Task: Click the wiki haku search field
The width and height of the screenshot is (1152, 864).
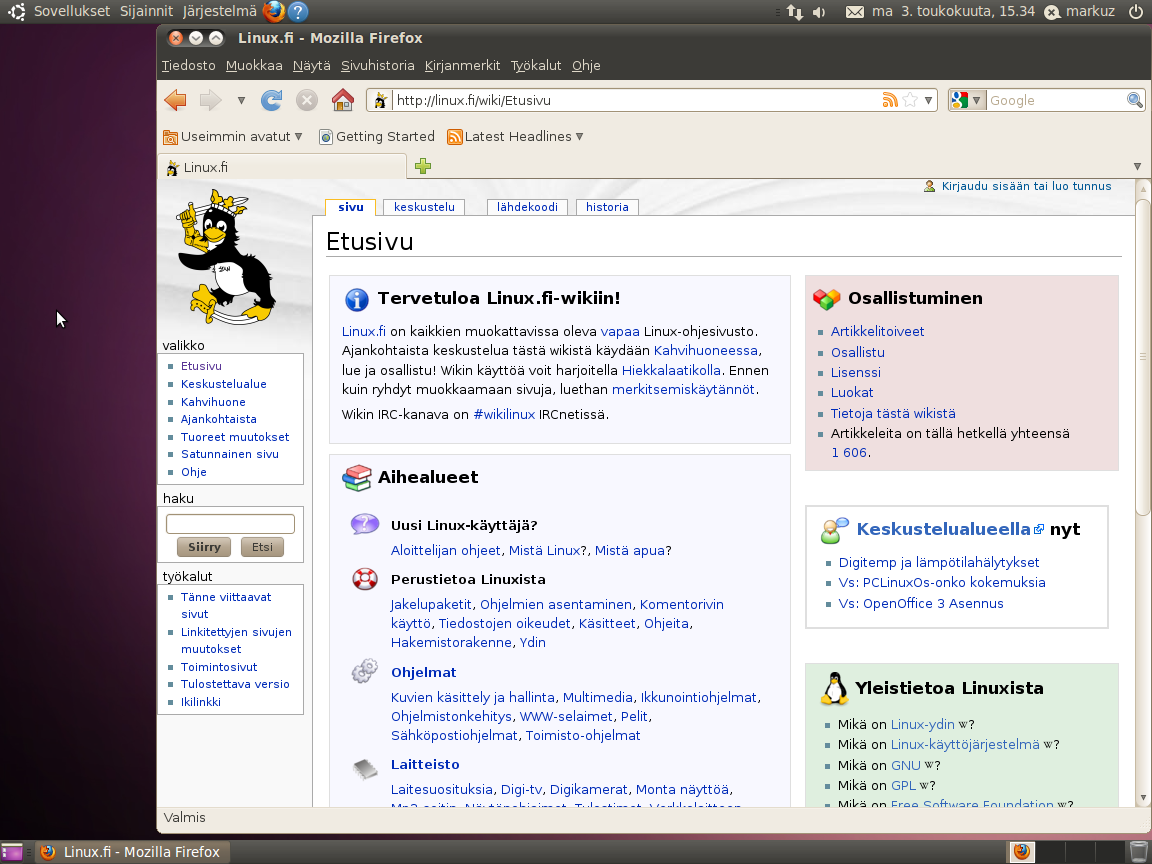Action: coord(230,524)
